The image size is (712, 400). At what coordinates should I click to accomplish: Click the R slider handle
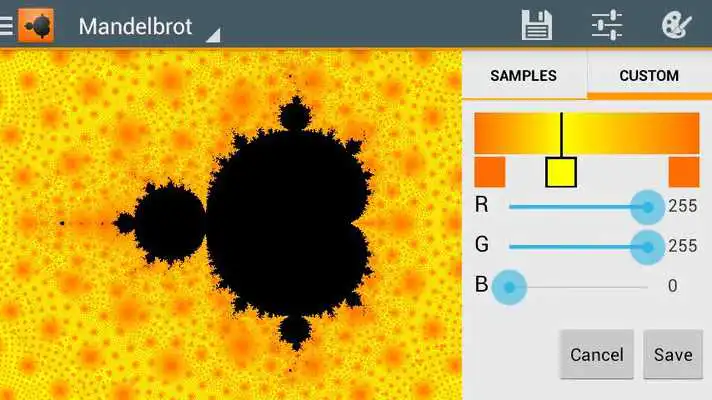[x=648, y=207]
